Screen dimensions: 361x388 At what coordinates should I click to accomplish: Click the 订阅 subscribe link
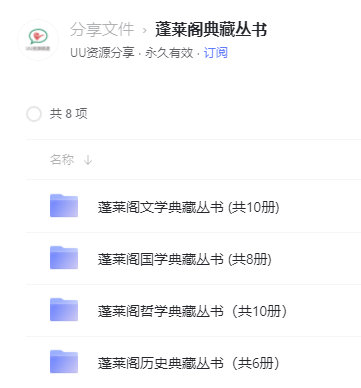pos(216,53)
